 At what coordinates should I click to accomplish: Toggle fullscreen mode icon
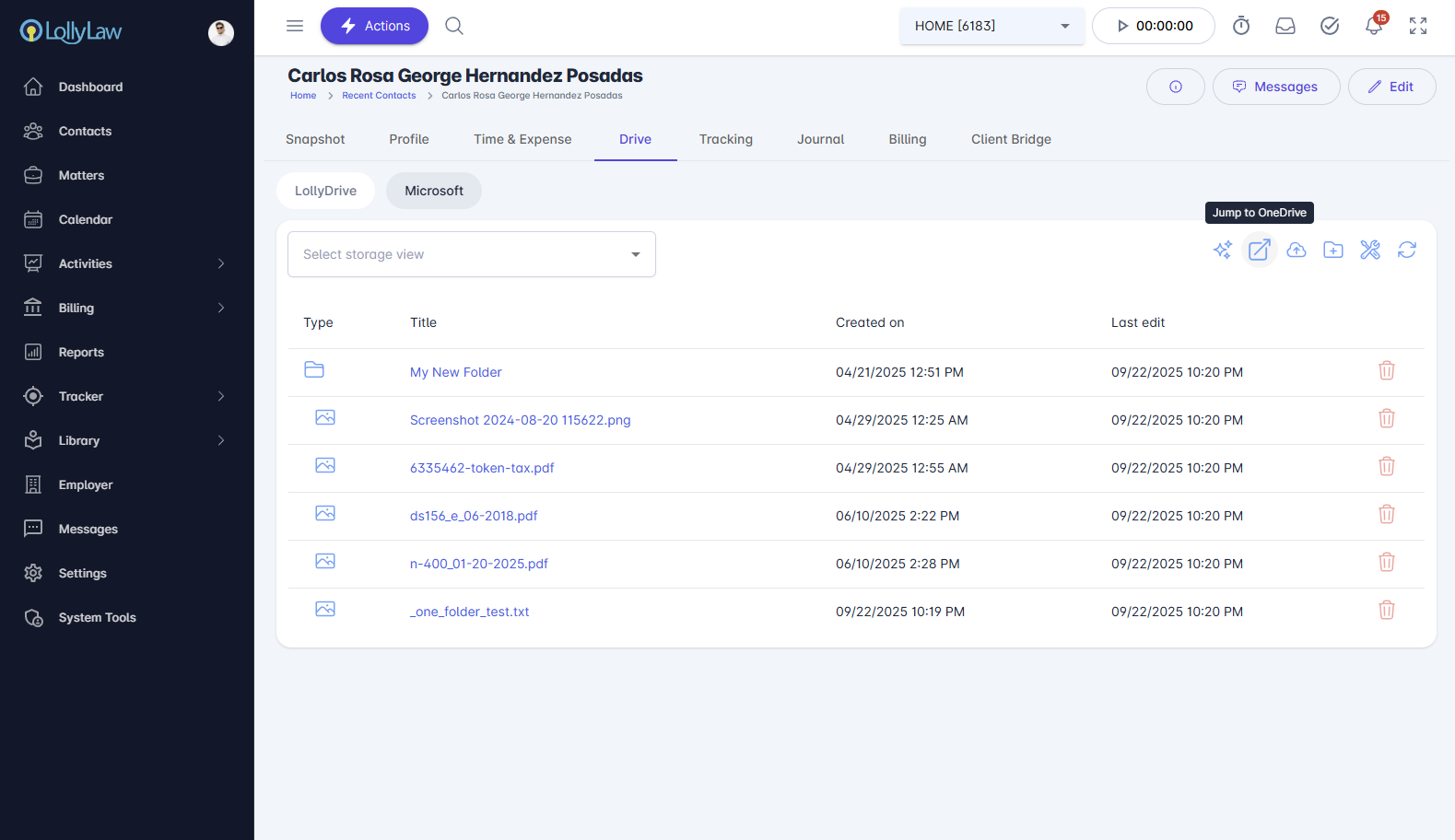[1417, 26]
